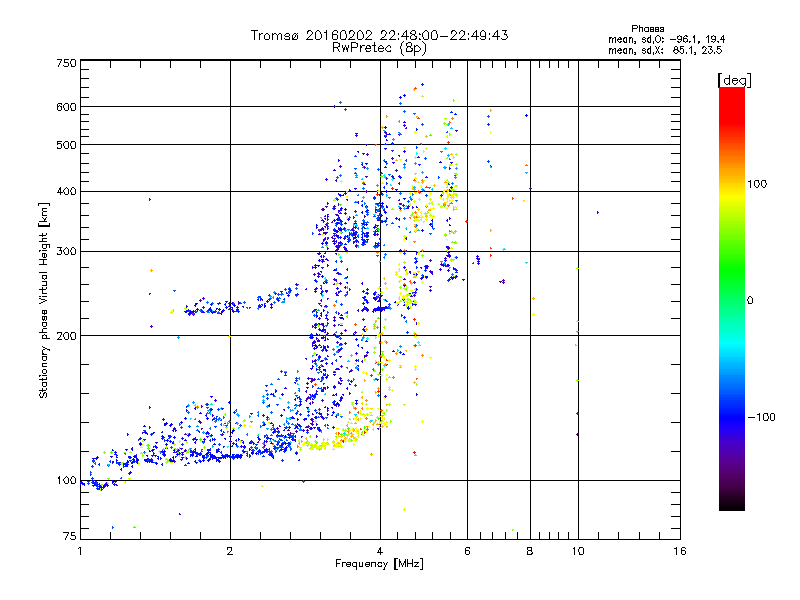Click the x-axis tick label '2'
Screen dimensions: 800x600
point(230,551)
